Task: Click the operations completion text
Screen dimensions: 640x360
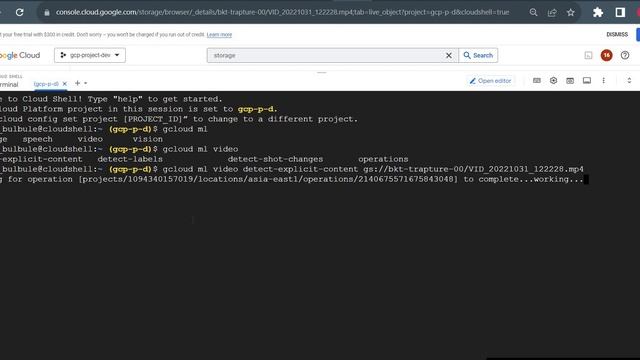Action: coord(383,159)
